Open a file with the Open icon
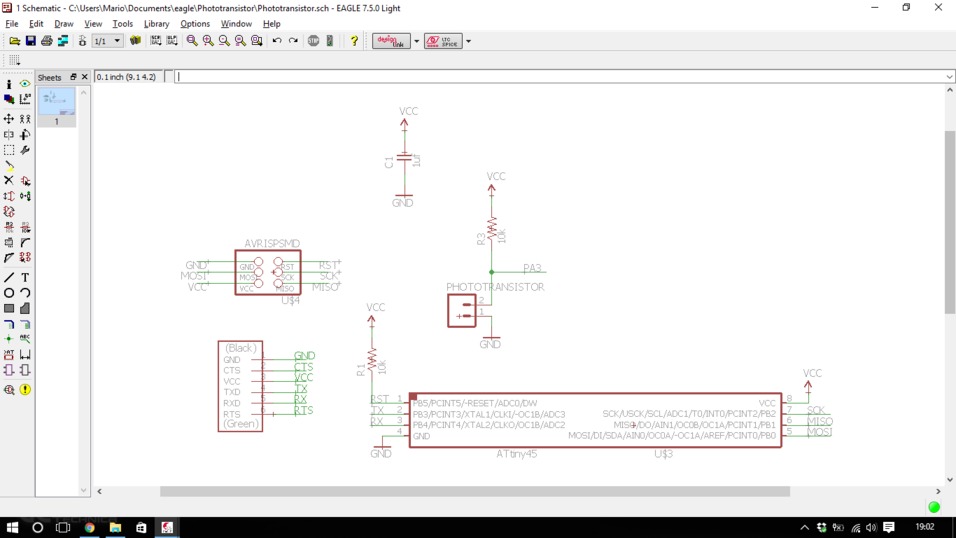This screenshot has height=538, width=956. coord(14,41)
